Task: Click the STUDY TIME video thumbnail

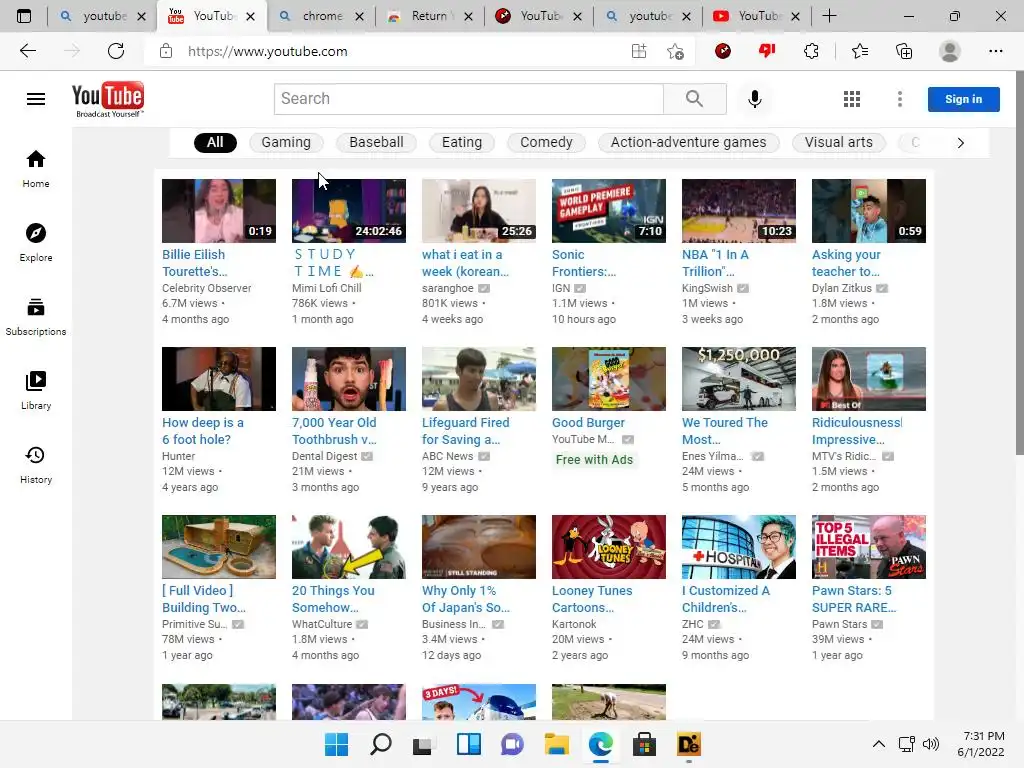Action: 349,211
